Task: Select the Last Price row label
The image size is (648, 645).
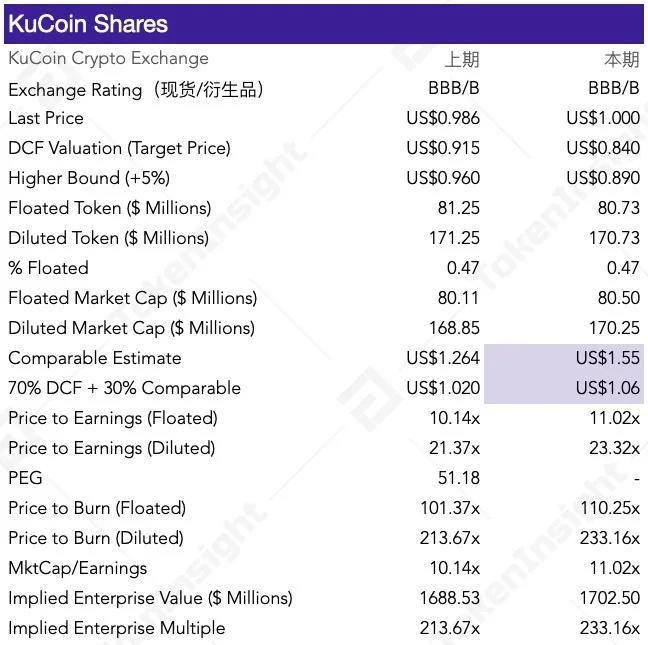Action: (46, 118)
